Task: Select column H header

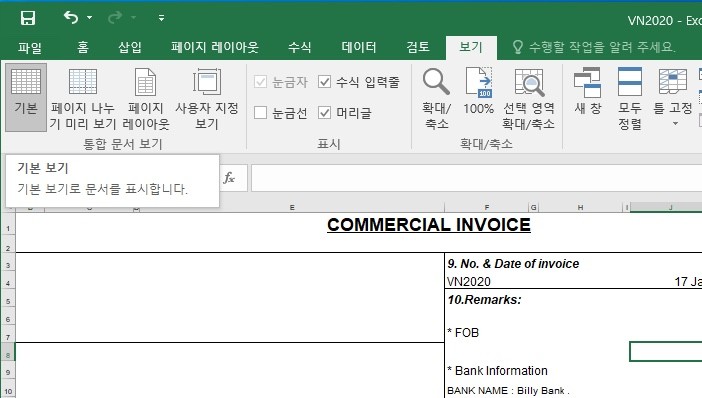Action: (x=580, y=207)
